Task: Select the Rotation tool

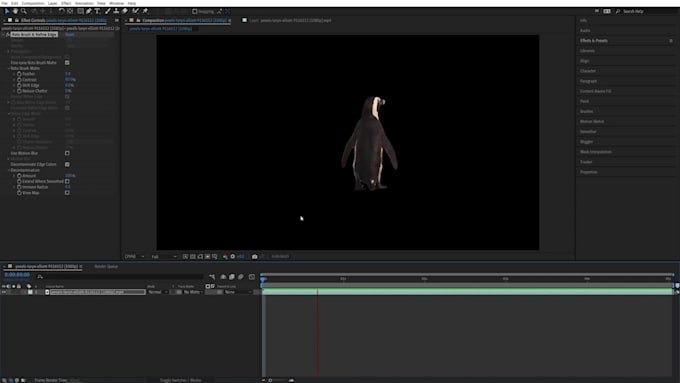Action: (62, 11)
